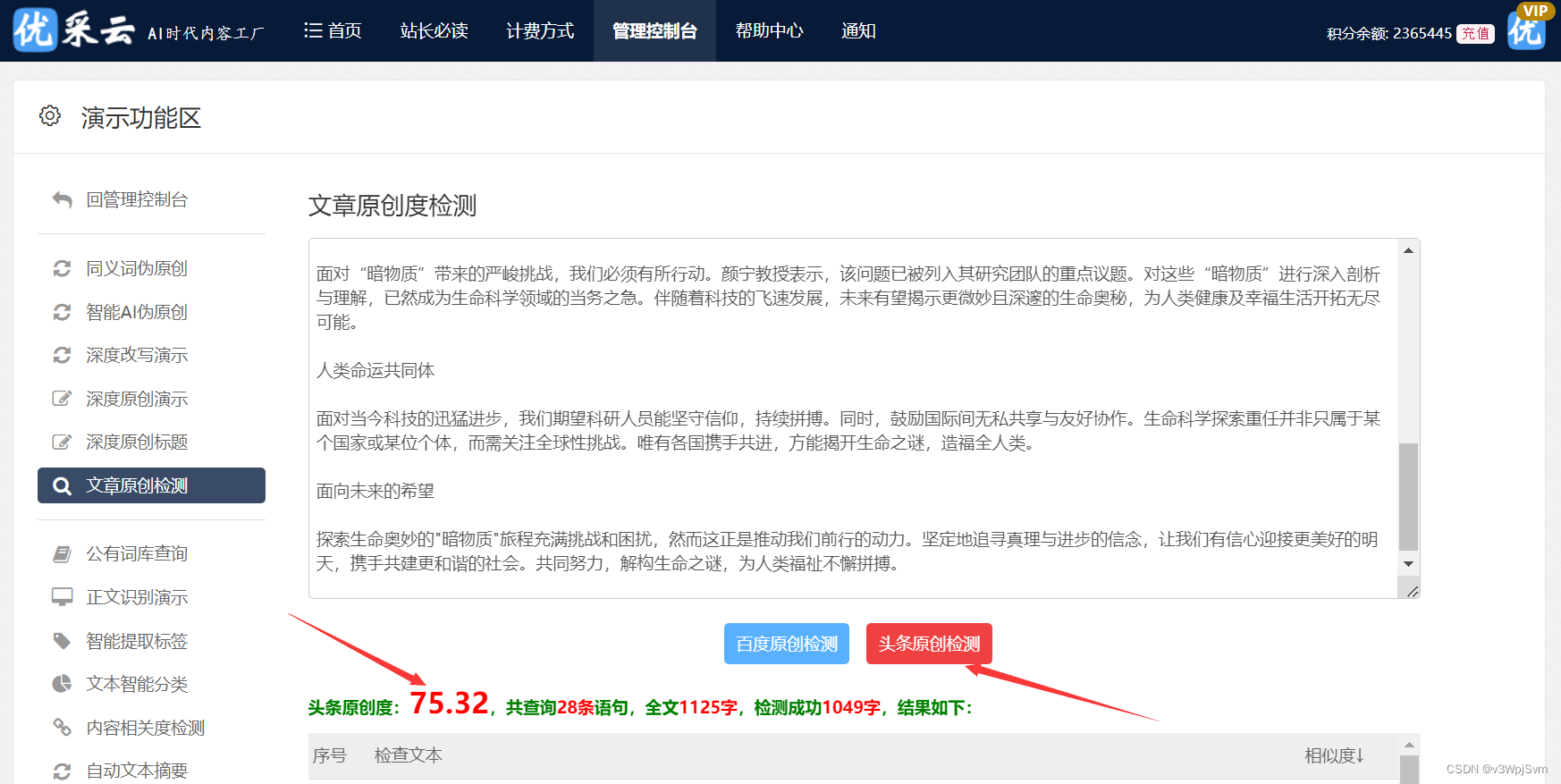Click the results table scrollbar up arrow
The image size is (1561, 784).
(x=1409, y=745)
